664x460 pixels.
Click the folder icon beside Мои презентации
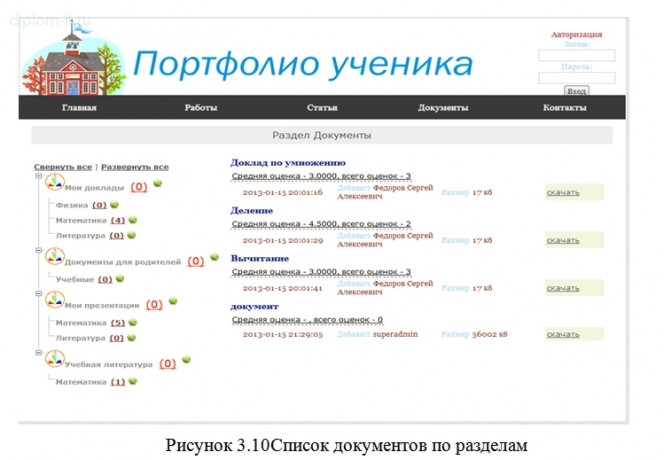click(x=55, y=300)
